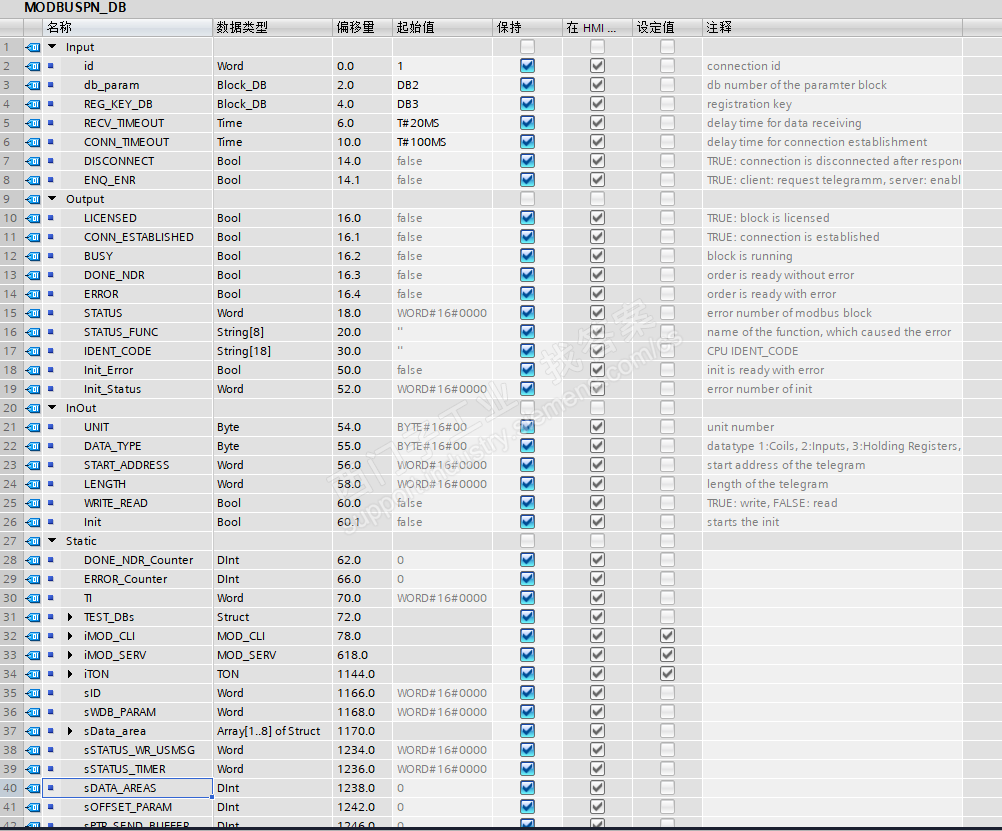Expand the iTON timer instance
This screenshot has height=831, width=1002.
[70, 674]
